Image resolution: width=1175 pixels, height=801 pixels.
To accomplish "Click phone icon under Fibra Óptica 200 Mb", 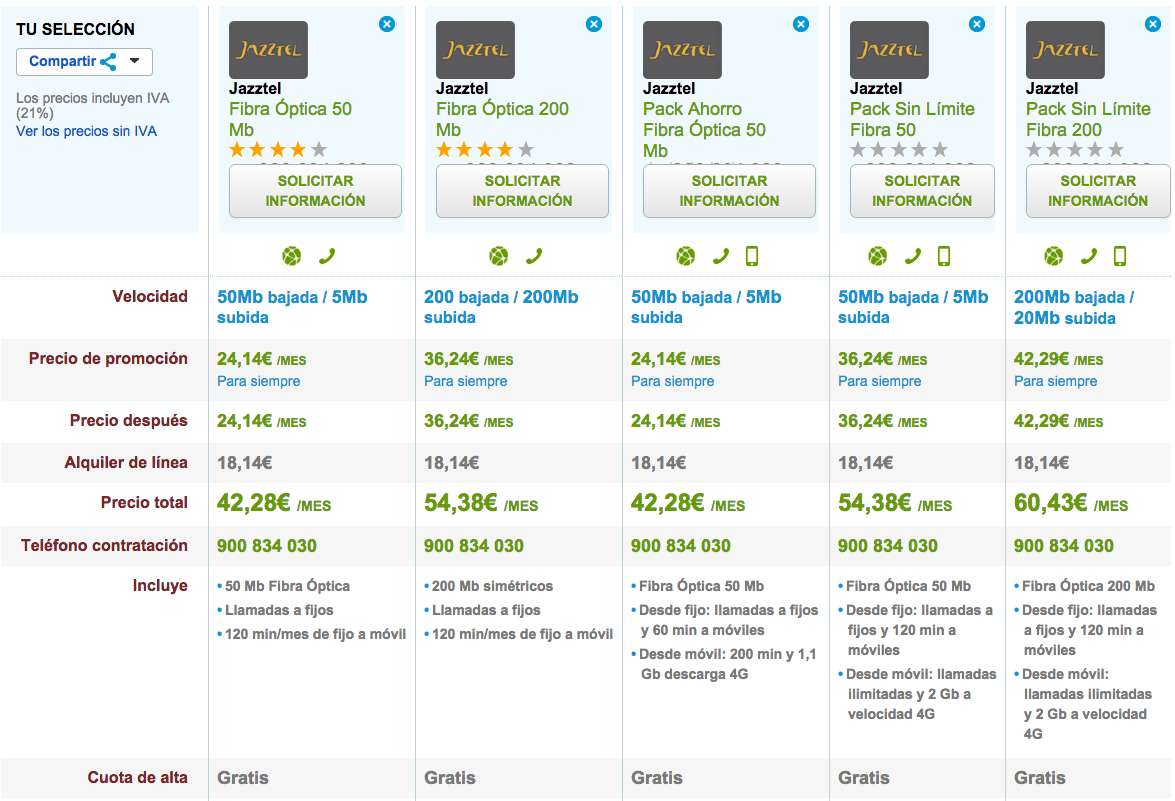I will 534,256.
